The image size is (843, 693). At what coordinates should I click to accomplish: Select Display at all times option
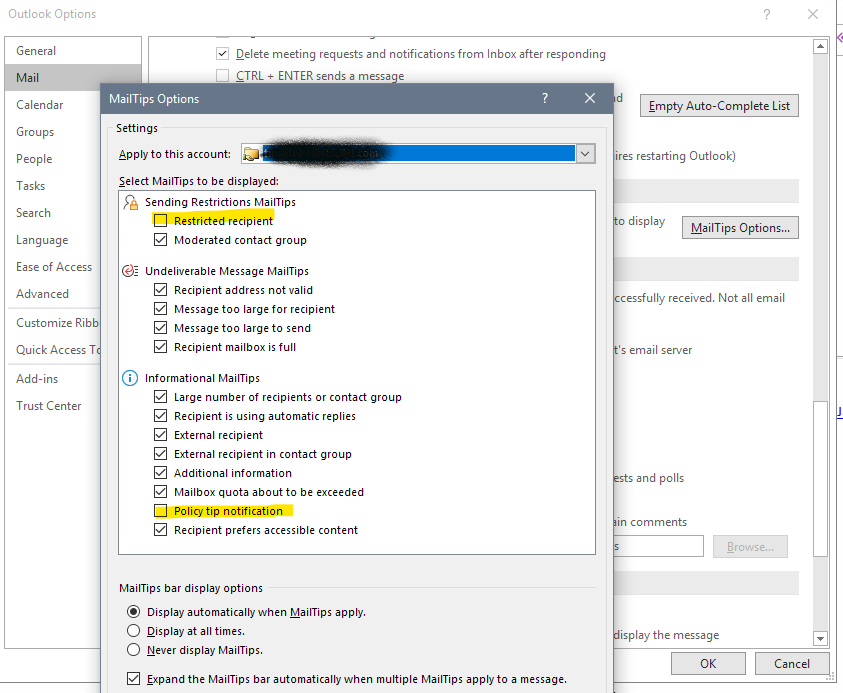(133, 631)
